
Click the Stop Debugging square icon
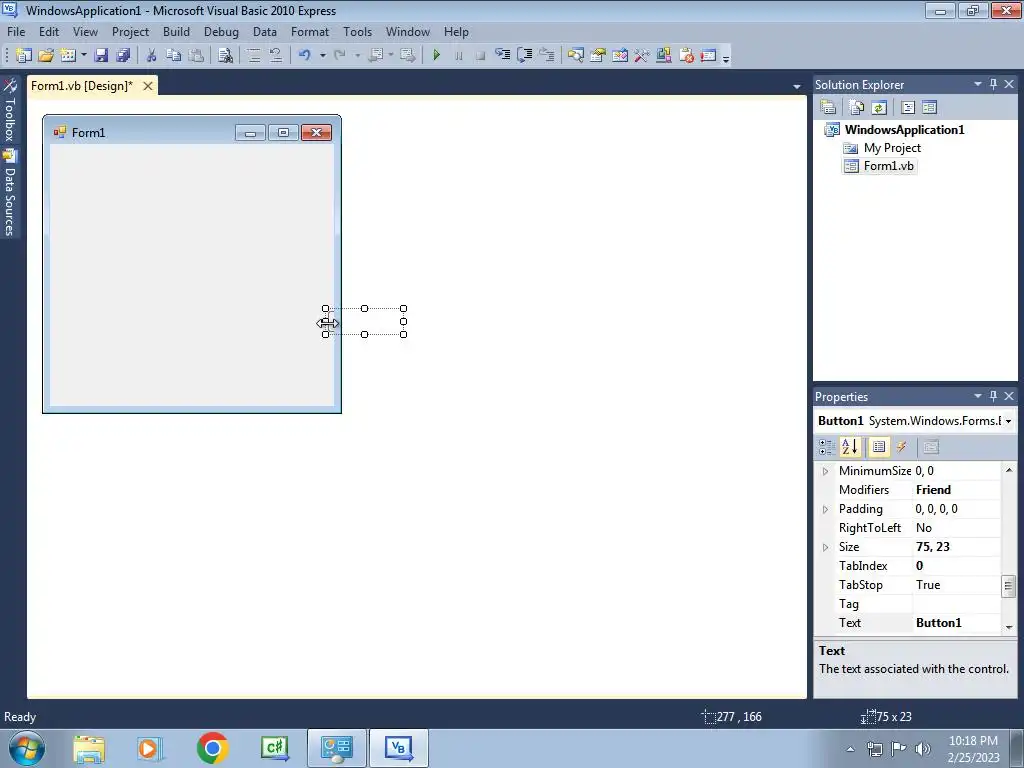click(480, 56)
